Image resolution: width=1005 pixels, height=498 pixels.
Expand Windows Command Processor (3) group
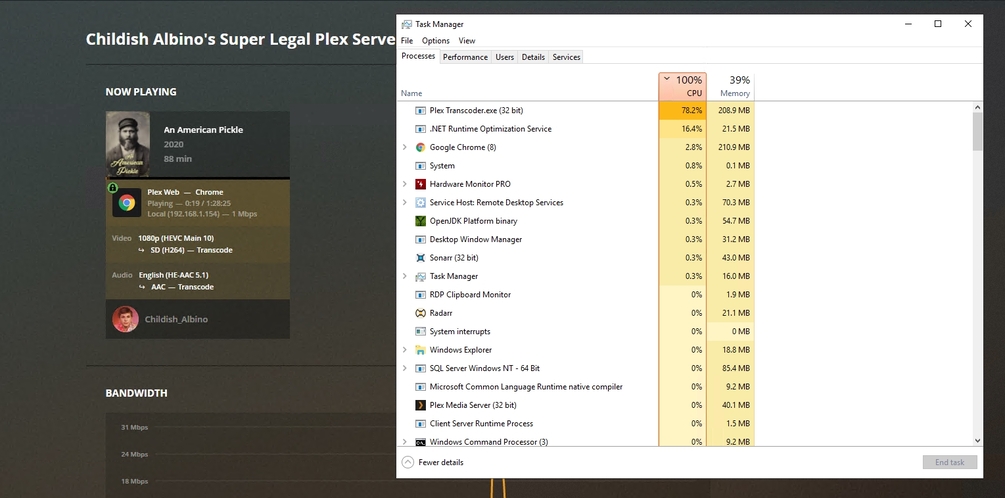(404, 442)
